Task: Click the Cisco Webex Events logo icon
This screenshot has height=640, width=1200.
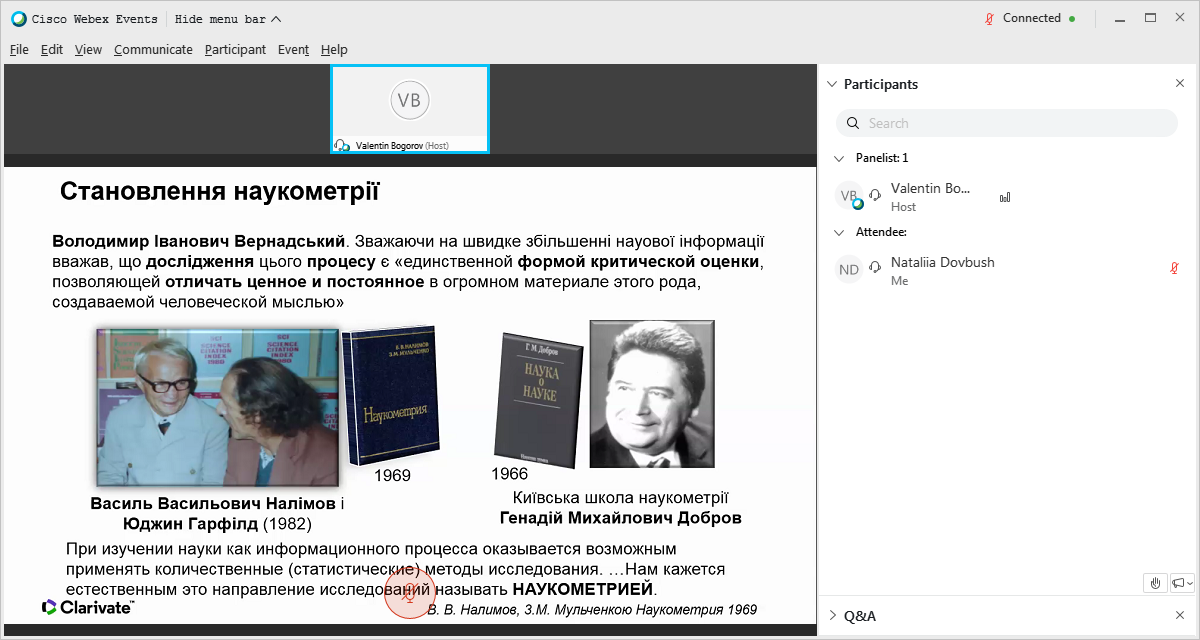Action: click(x=17, y=18)
